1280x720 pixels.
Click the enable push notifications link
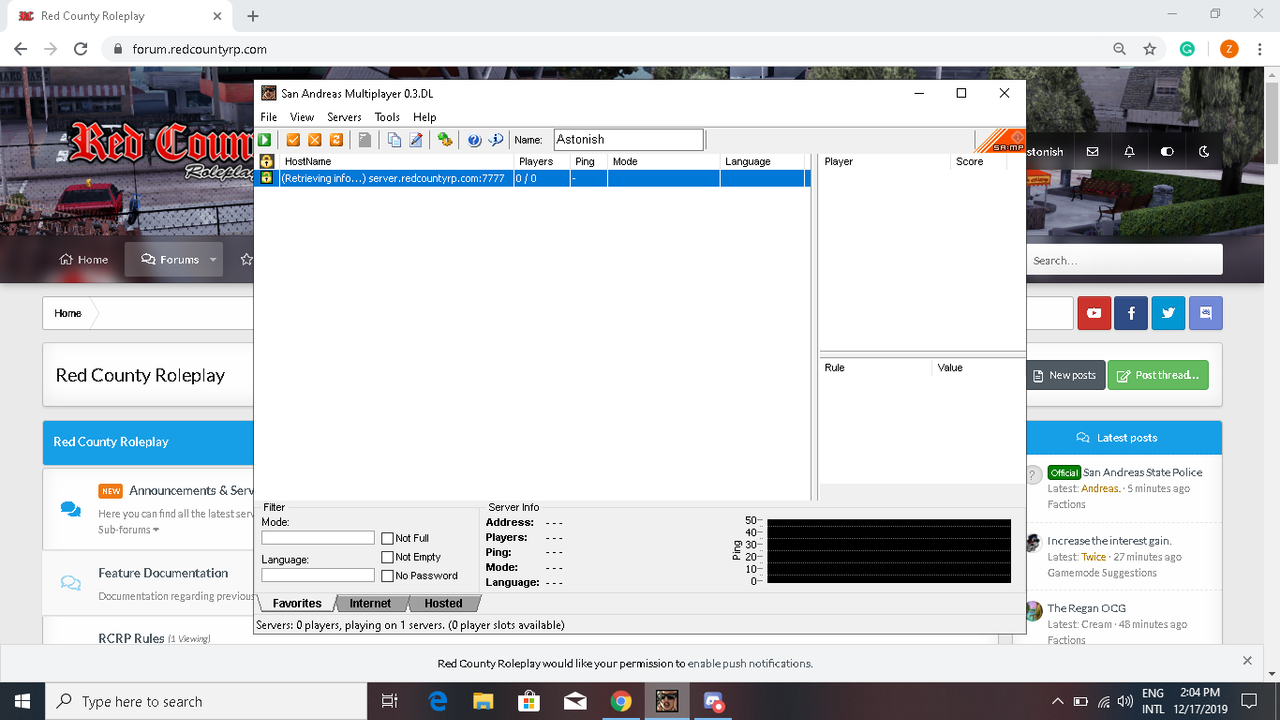pyautogui.click(x=750, y=663)
